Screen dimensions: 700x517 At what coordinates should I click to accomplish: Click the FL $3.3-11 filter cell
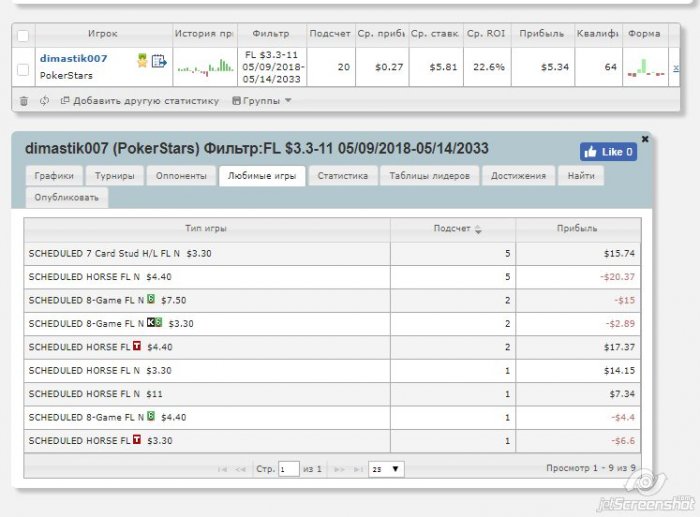pyautogui.click(x=272, y=67)
